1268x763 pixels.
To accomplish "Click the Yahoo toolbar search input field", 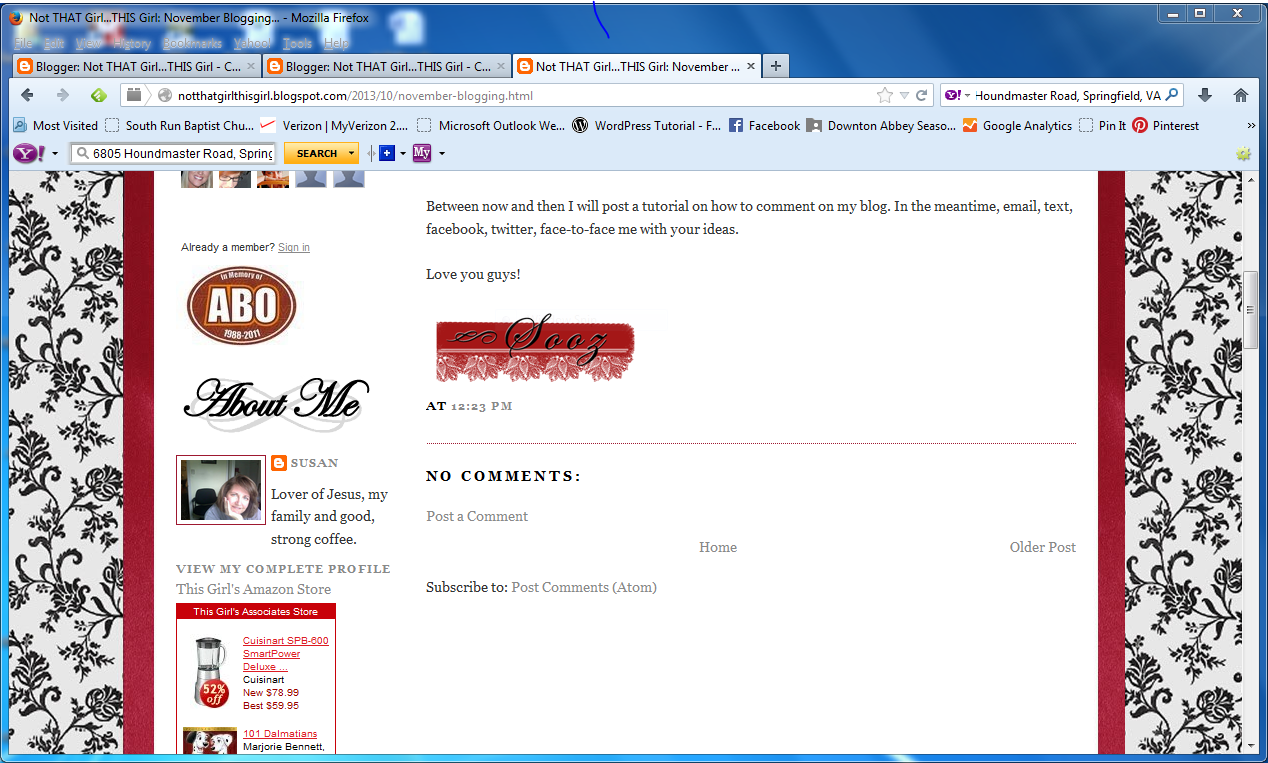I will pos(182,154).
